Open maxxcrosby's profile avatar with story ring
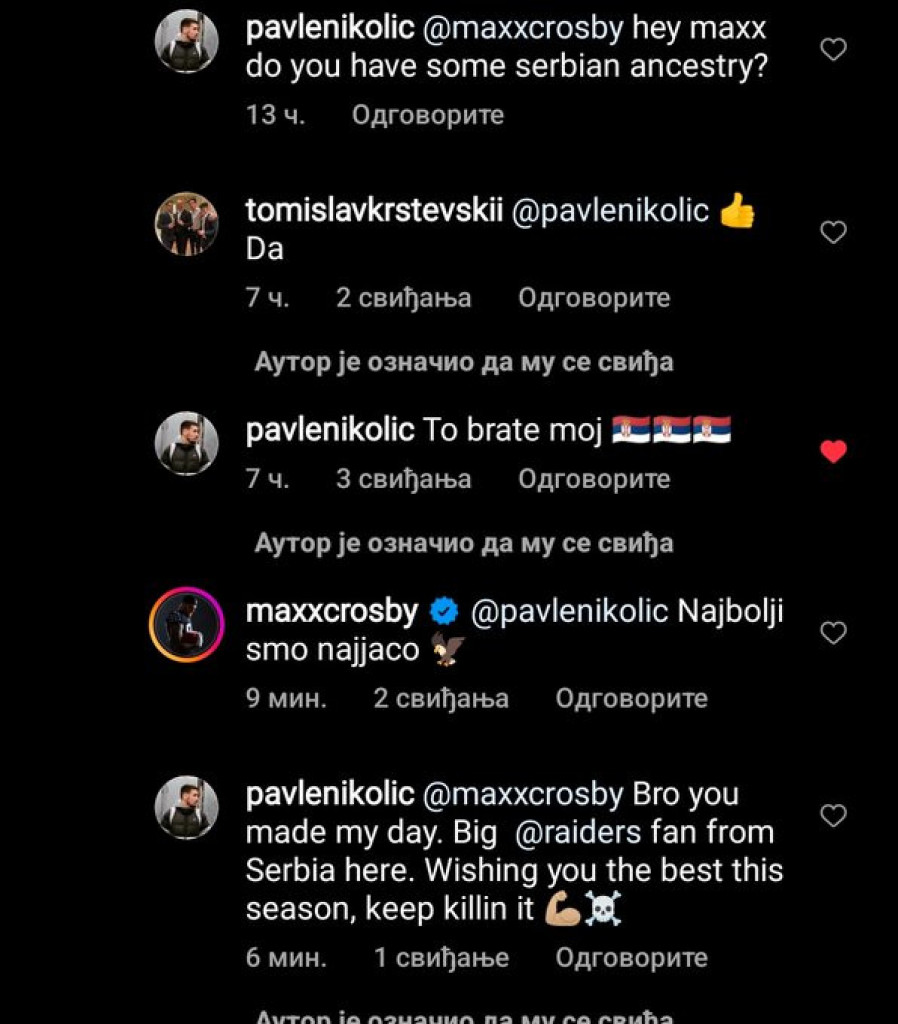 pyautogui.click(x=185, y=625)
